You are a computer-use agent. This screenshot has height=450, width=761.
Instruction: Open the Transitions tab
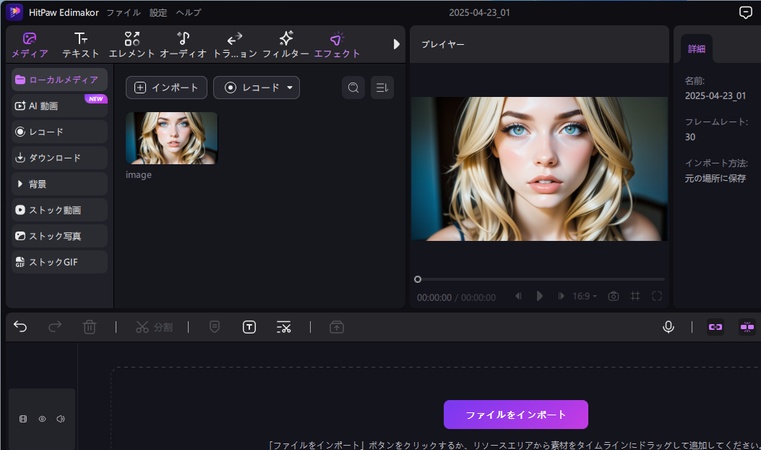235,45
